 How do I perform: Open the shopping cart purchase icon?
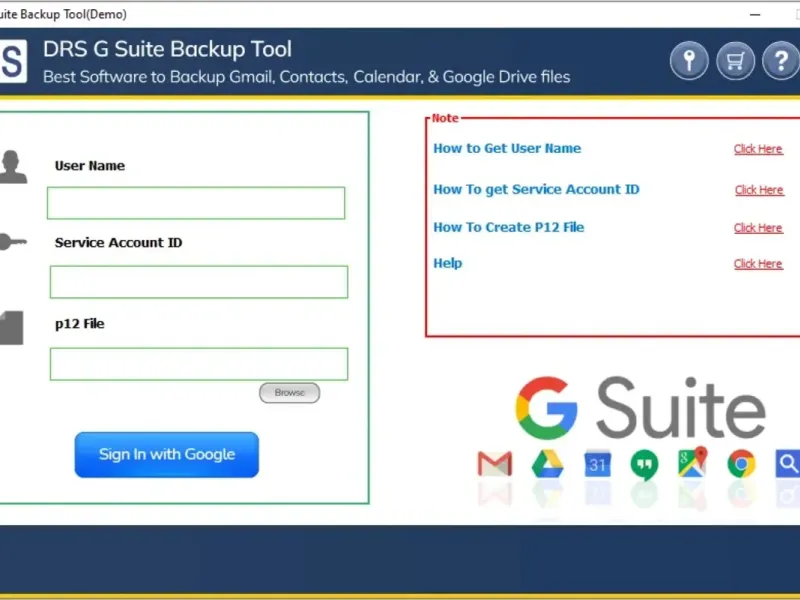point(735,61)
